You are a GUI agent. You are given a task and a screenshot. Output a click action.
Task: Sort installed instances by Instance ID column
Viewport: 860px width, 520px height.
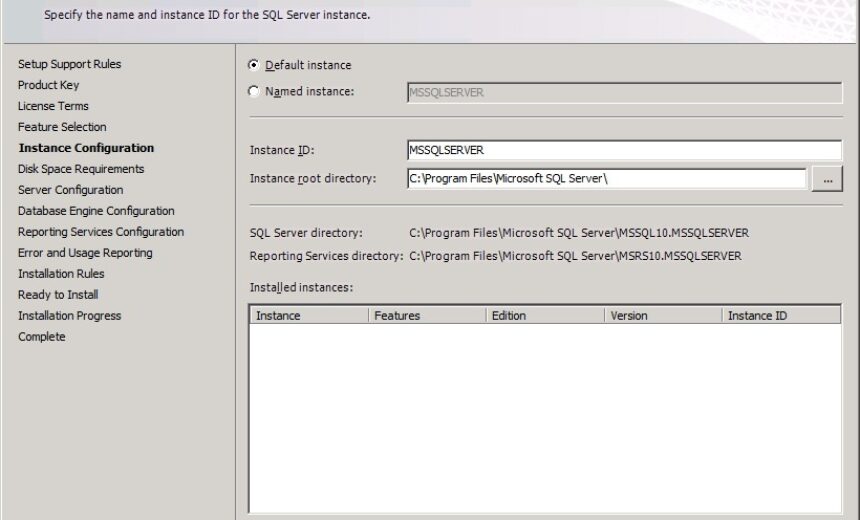[x=781, y=315]
